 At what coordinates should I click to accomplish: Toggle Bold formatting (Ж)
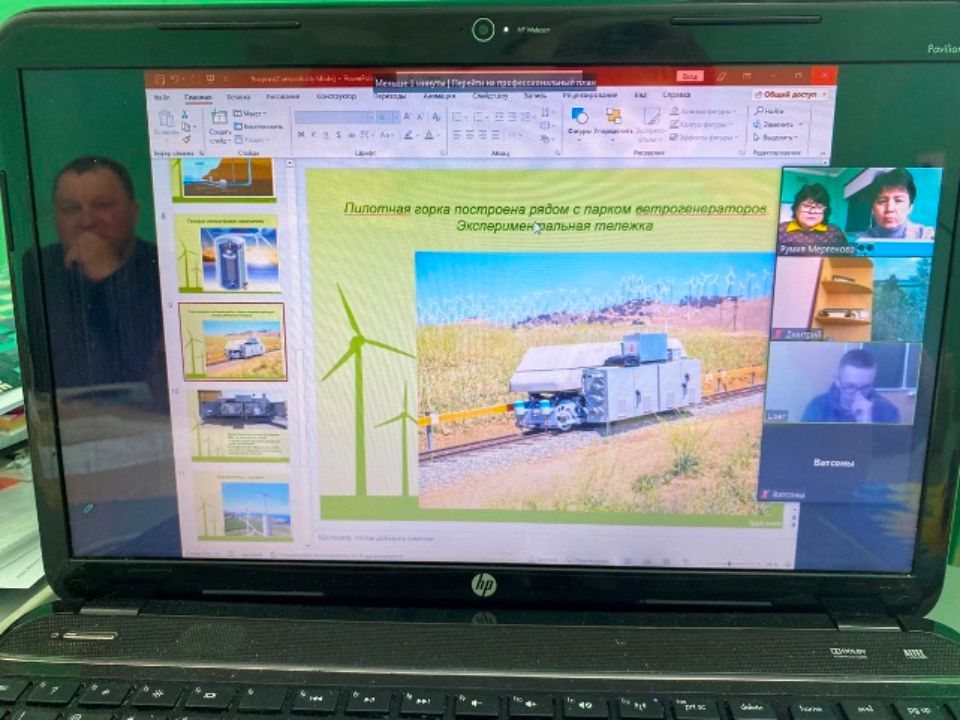coord(300,135)
